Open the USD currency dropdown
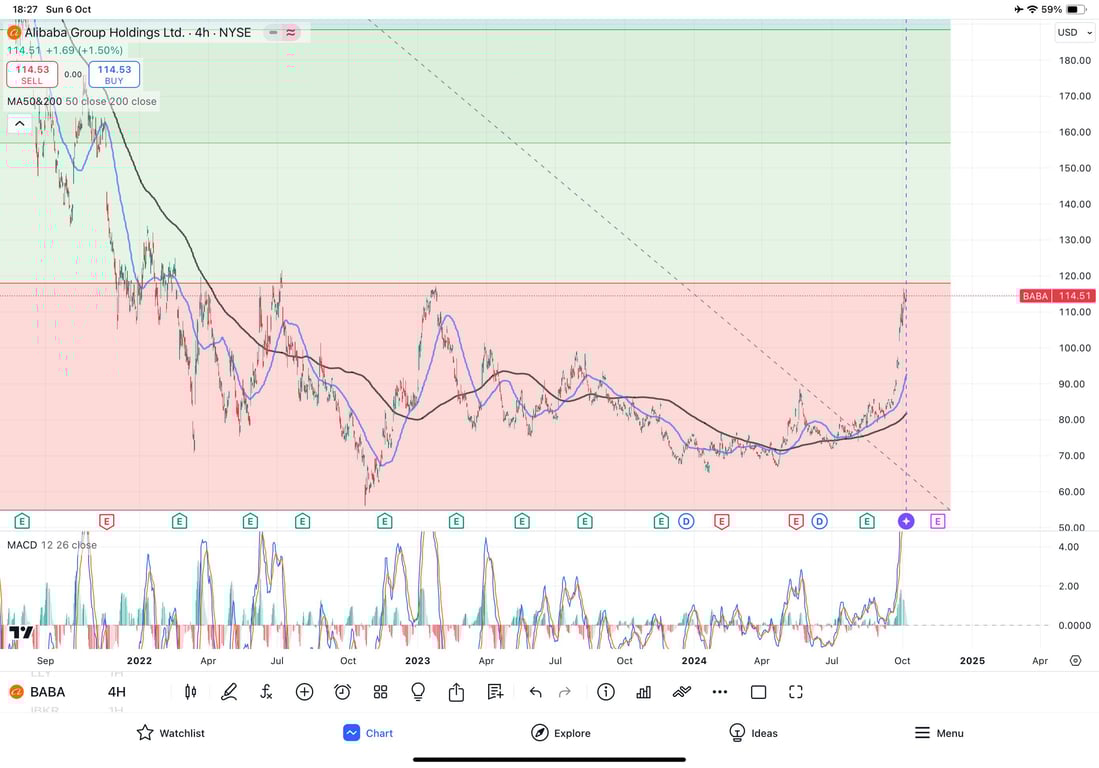 click(1074, 33)
